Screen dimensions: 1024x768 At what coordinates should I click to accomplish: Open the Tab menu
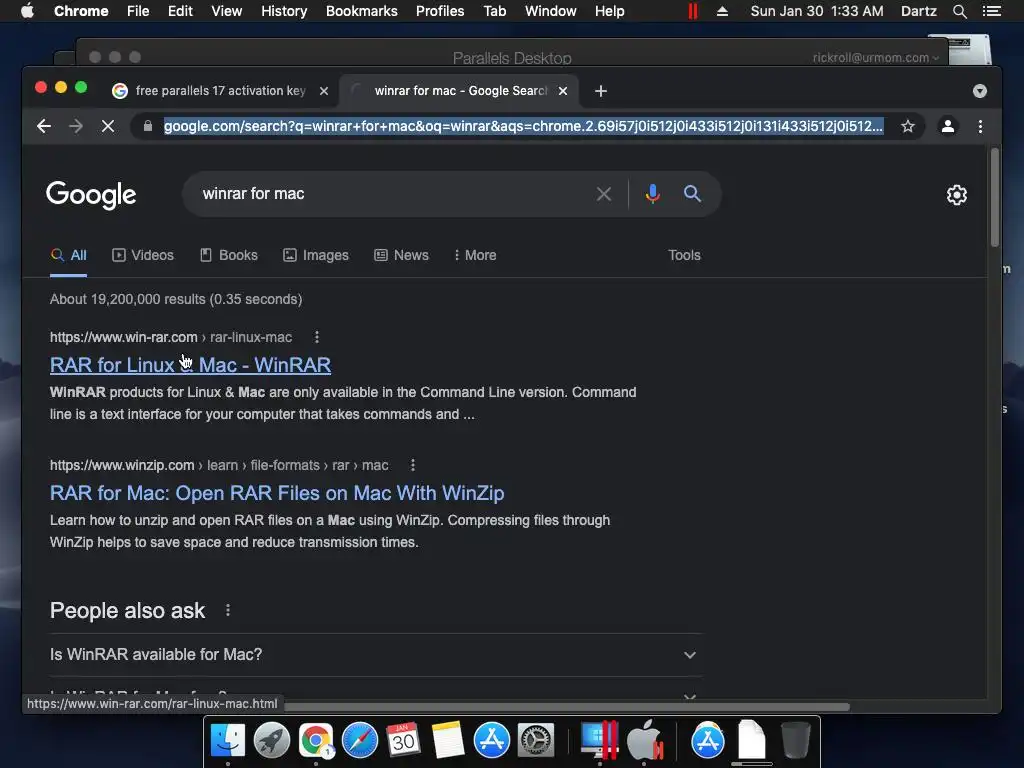(x=495, y=11)
